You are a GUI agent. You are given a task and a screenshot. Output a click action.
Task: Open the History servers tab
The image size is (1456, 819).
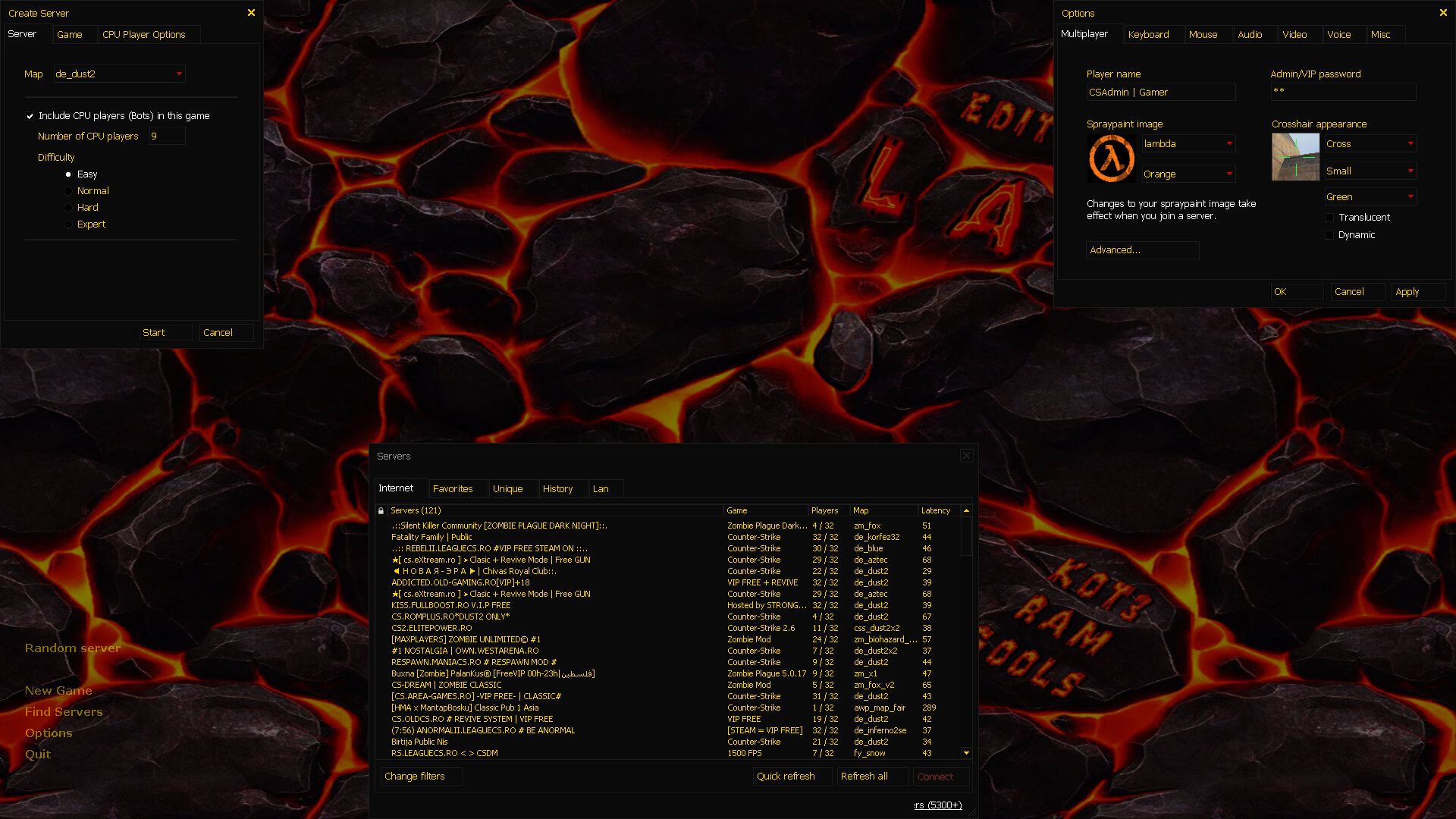(x=563, y=489)
